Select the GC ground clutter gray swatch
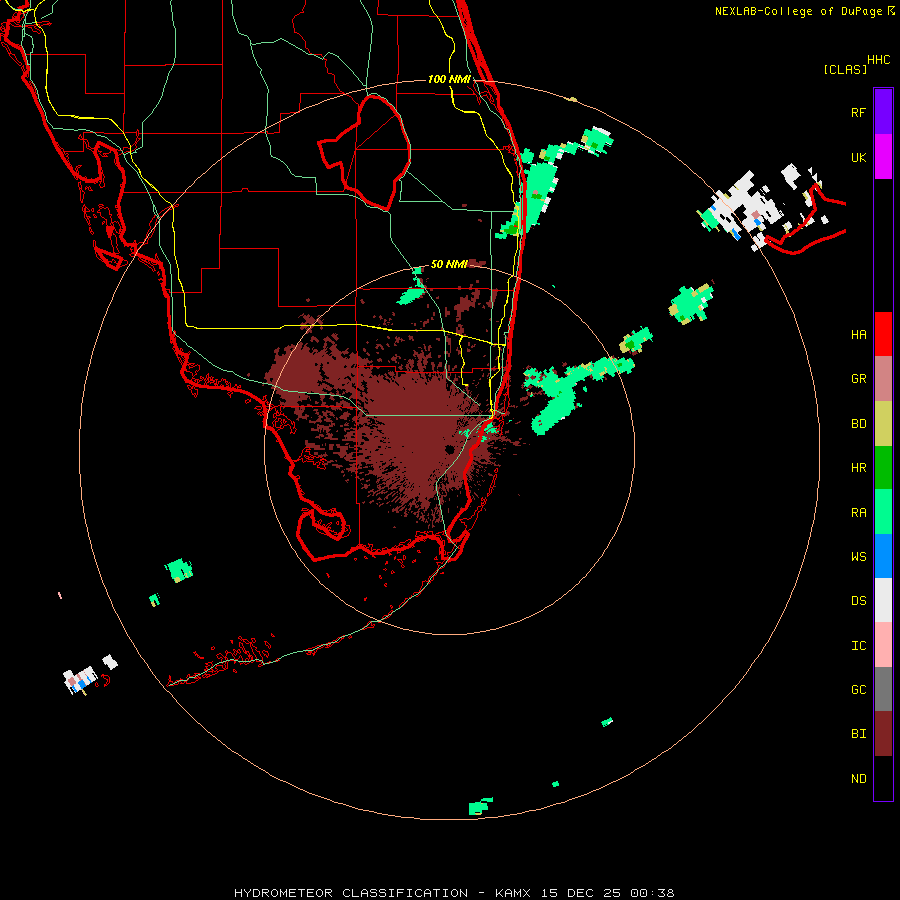The width and height of the screenshot is (900, 900). pyautogui.click(x=883, y=689)
